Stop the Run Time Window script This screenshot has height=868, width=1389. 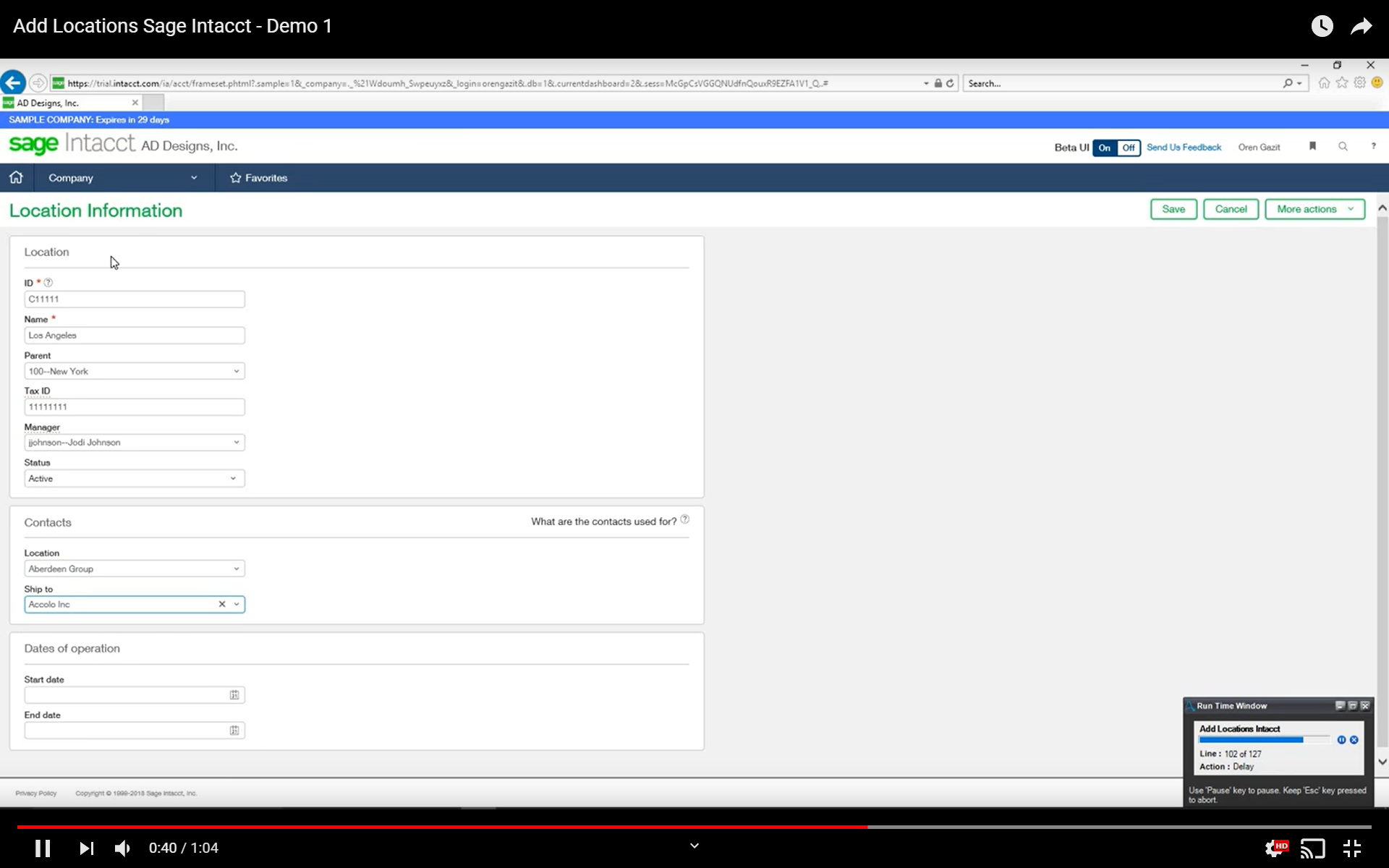[x=1354, y=740]
